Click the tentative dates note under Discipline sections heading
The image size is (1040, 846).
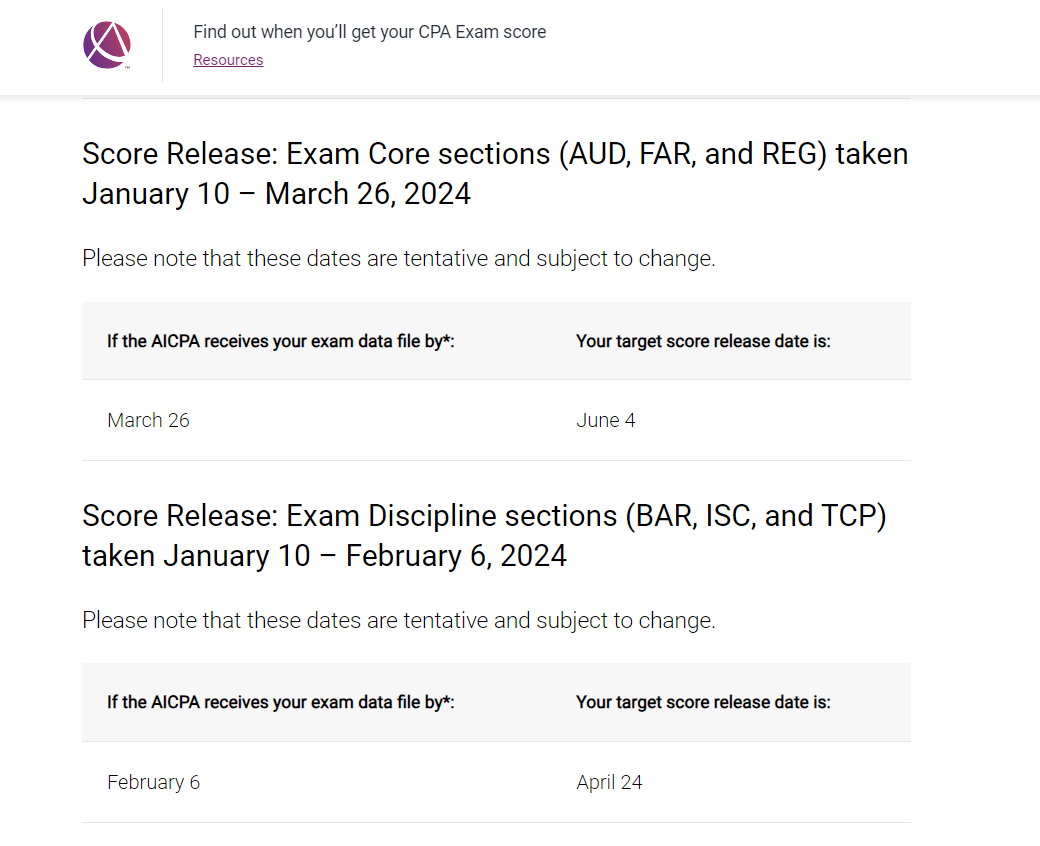pos(398,621)
